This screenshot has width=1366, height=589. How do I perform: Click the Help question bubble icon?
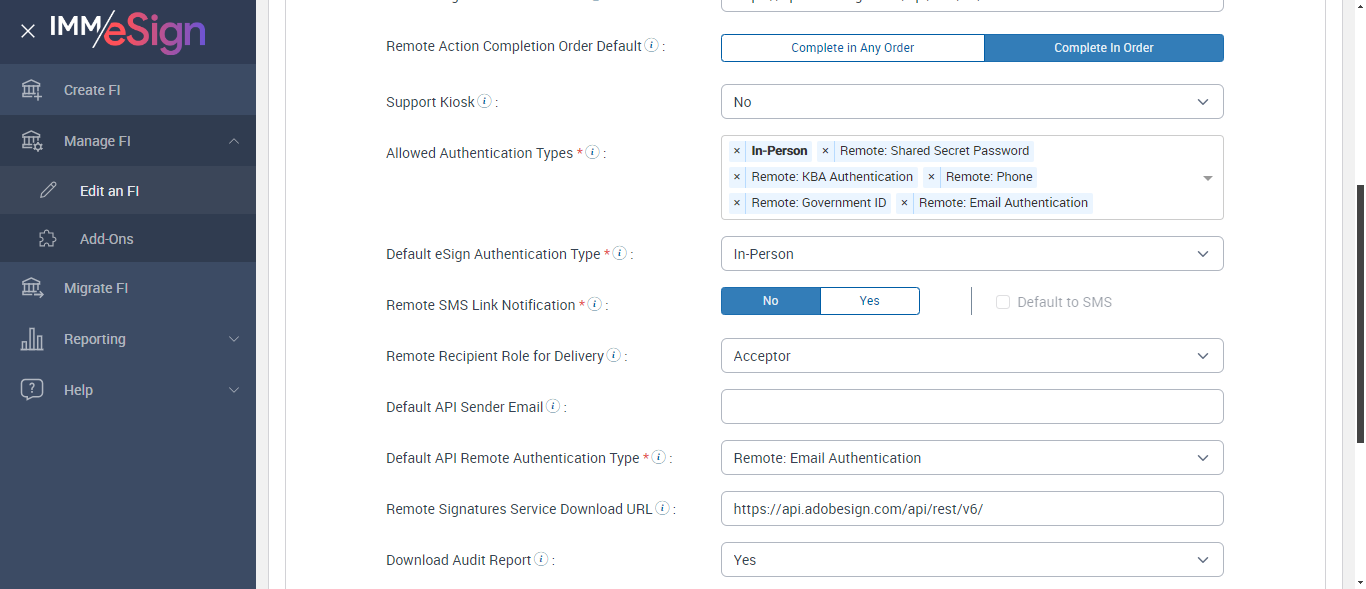(32, 390)
